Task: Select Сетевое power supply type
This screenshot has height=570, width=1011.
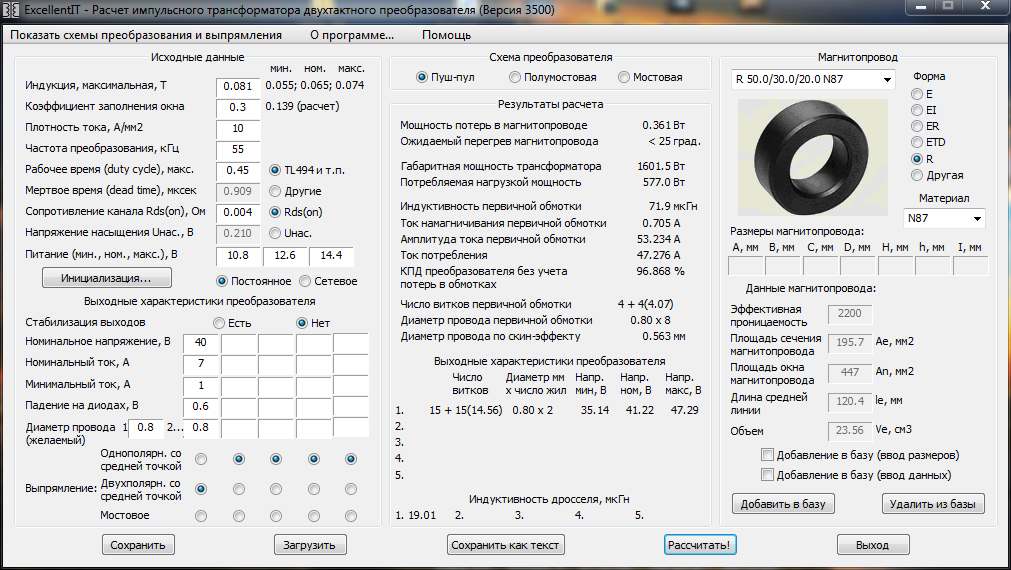Action: pyautogui.click(x=306, y=281)
